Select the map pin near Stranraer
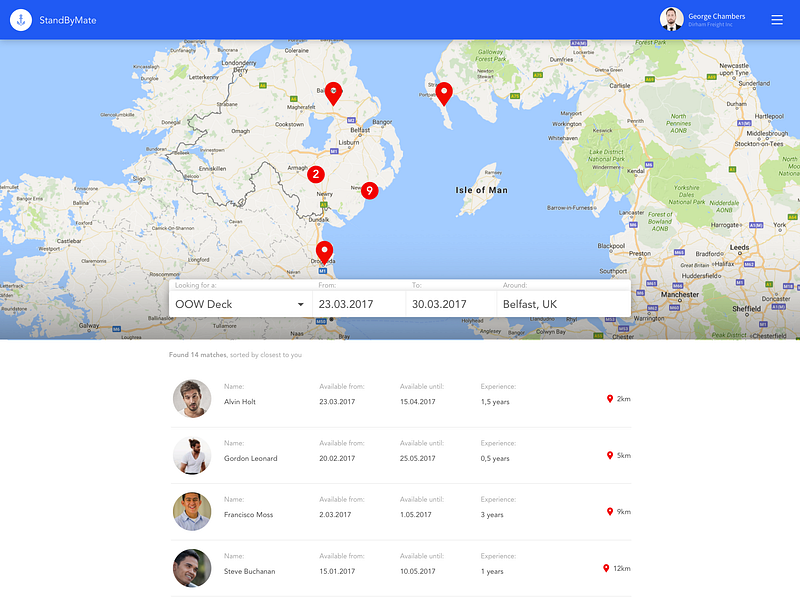 [444, 94]
